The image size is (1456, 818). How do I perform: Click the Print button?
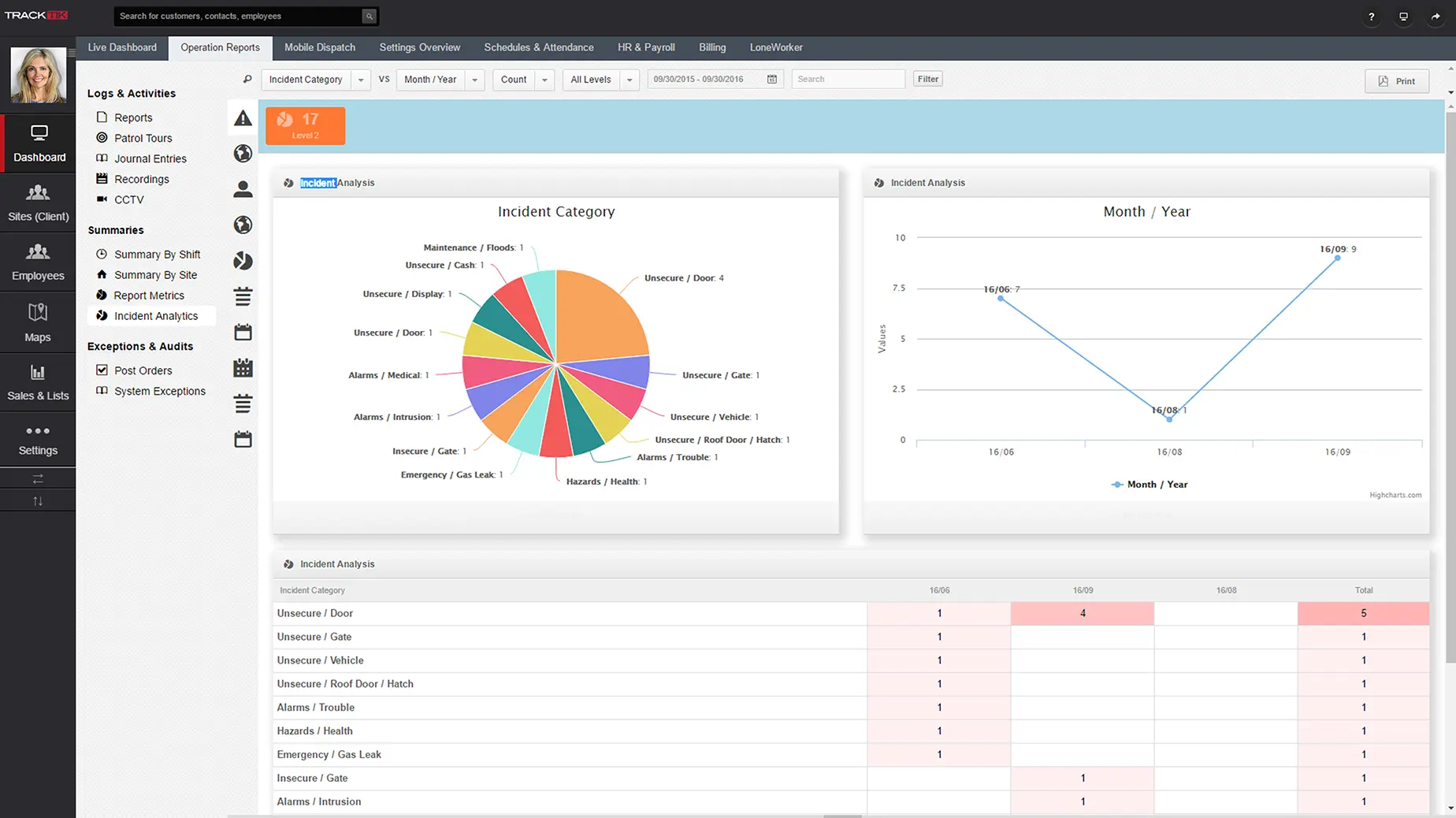click(x=1396, y=81)
